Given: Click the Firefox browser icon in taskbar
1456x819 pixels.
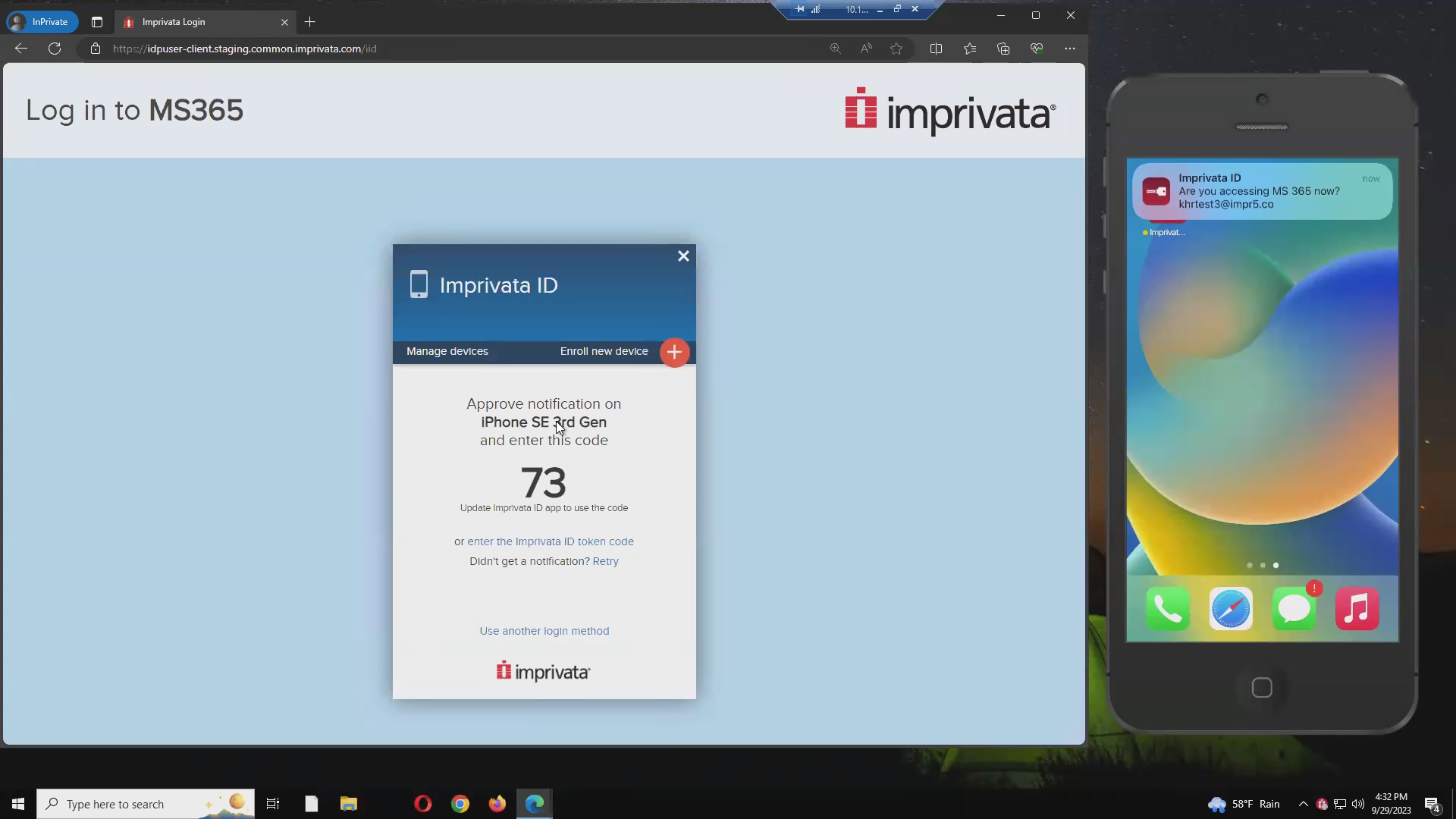Looking at the screenshot, I should [x=498, y=803].
